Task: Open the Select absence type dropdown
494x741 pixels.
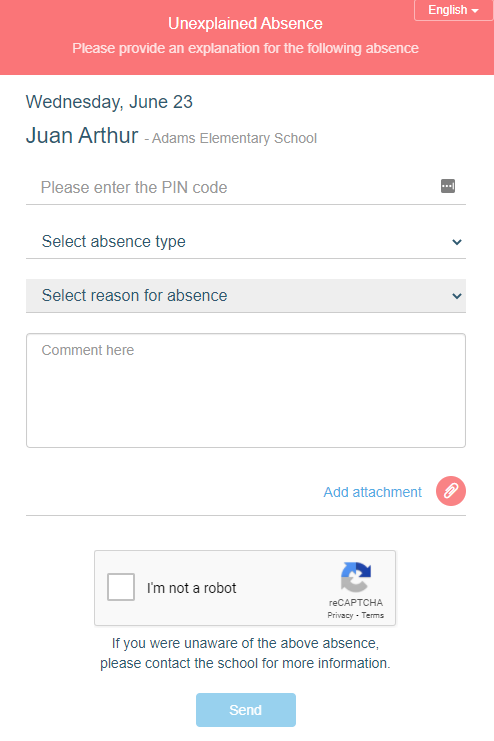Action: tap(246, 241)
